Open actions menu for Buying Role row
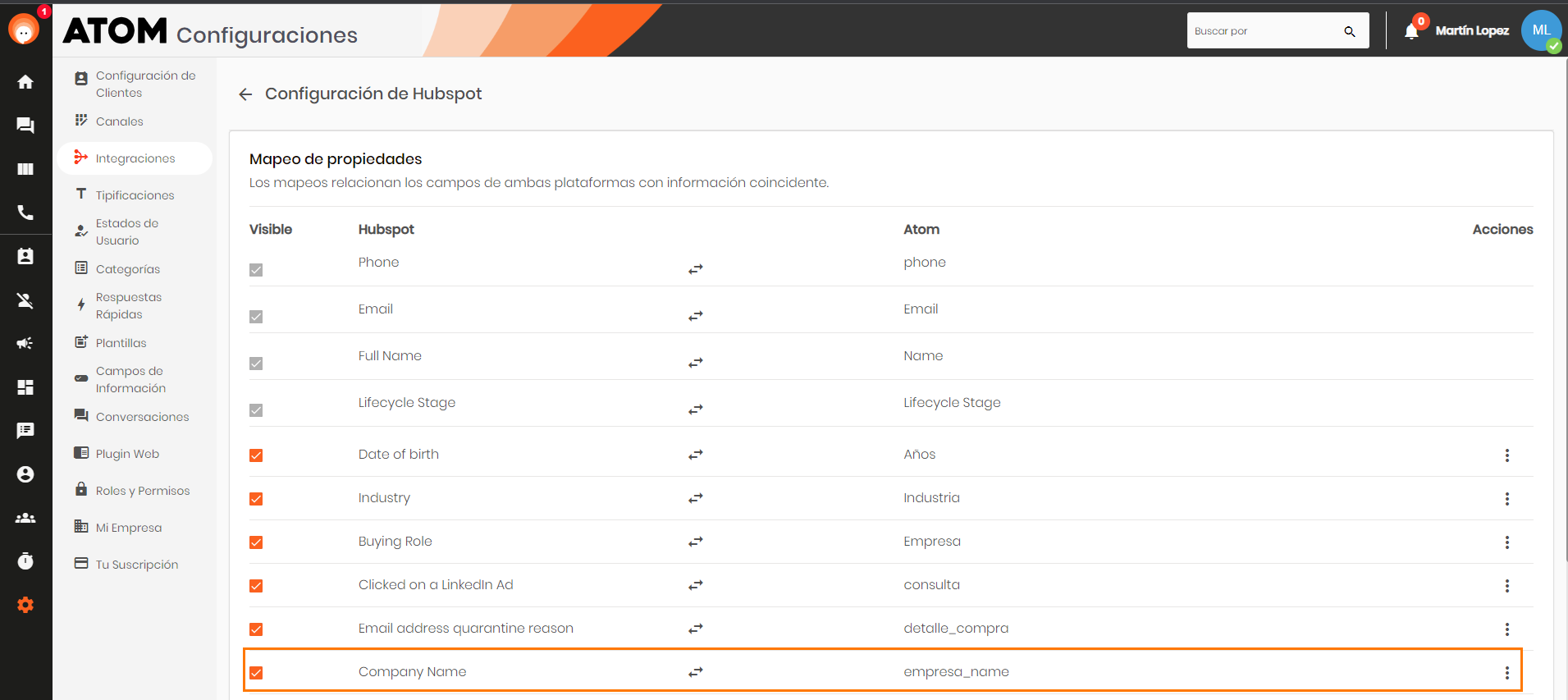 tap(1507, 542)
